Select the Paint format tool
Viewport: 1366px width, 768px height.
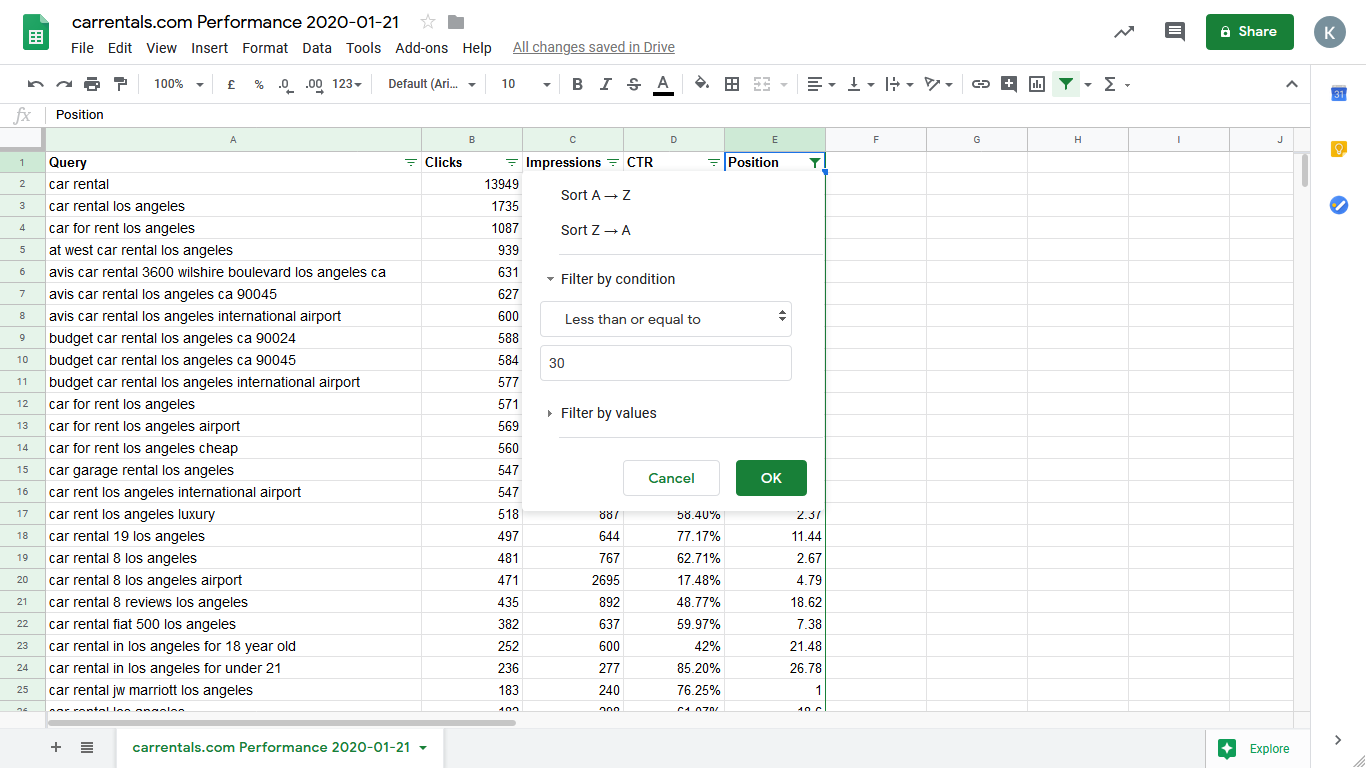(120, 84)
